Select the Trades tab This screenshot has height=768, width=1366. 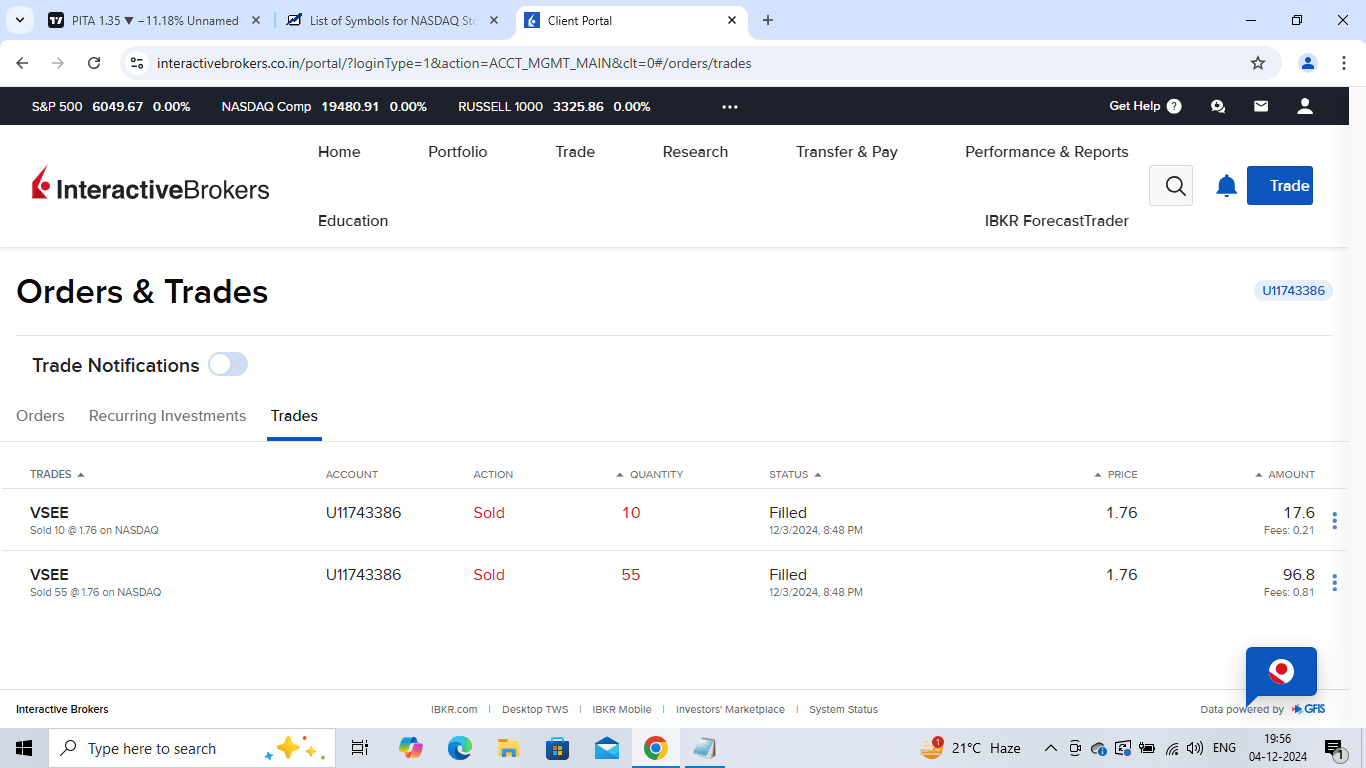[x=294, y=416]
